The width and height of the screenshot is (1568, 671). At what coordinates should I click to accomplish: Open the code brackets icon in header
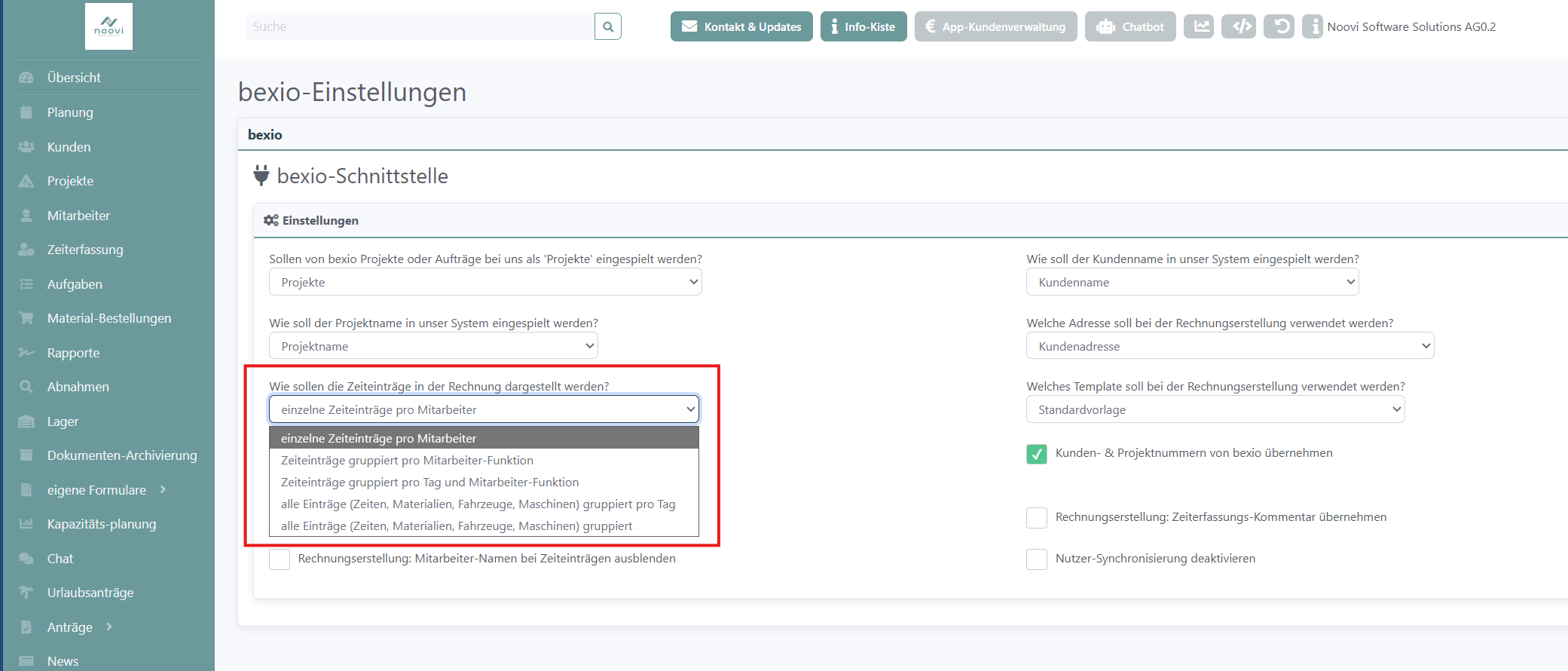pyautogui.click(x=1239, y=26)
